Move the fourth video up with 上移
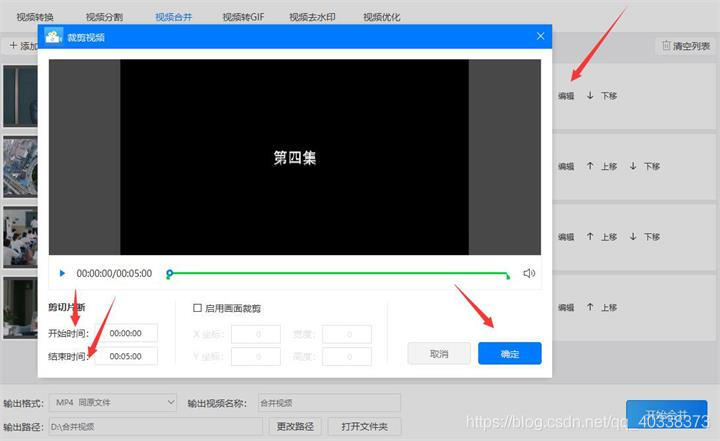The image size is (720, 441). (602, 307)
